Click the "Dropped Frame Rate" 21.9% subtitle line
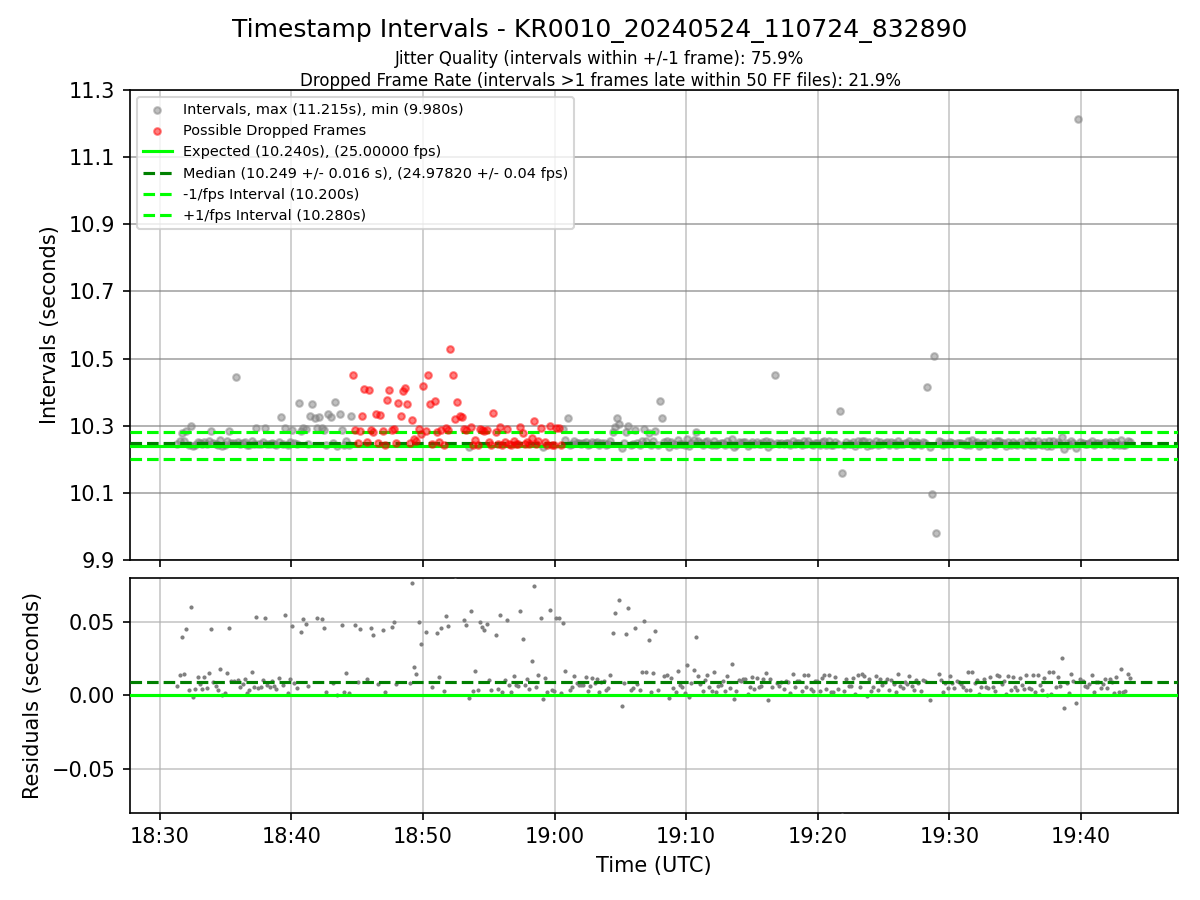 point(600,80)
